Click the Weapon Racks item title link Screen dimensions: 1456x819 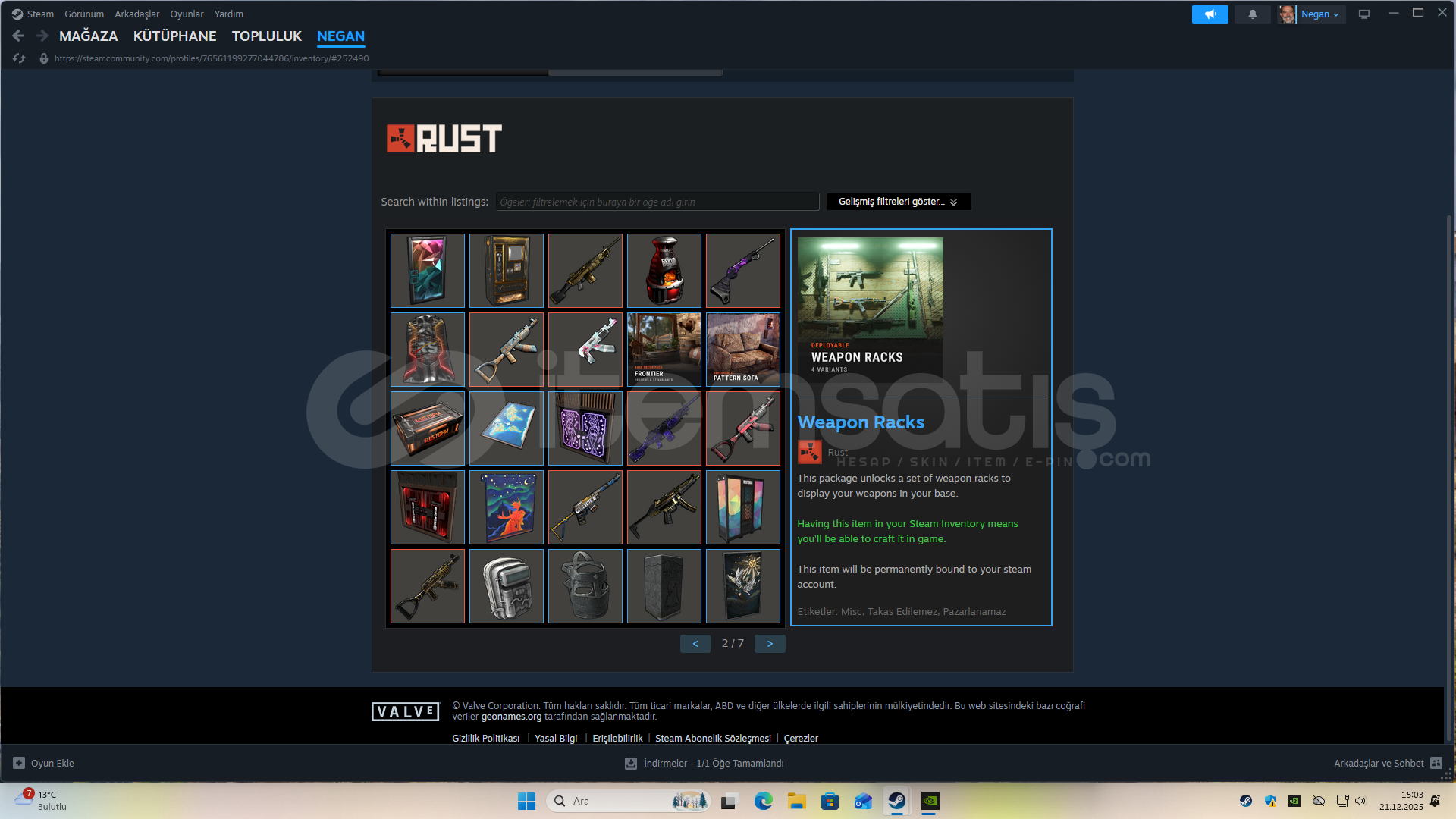pos(861,422)
